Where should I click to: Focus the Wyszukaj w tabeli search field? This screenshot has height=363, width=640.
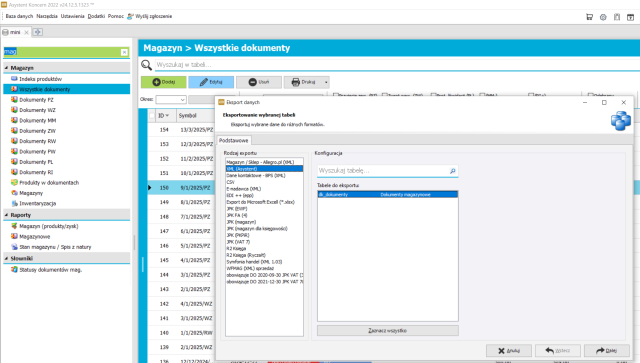pos(396,65)
